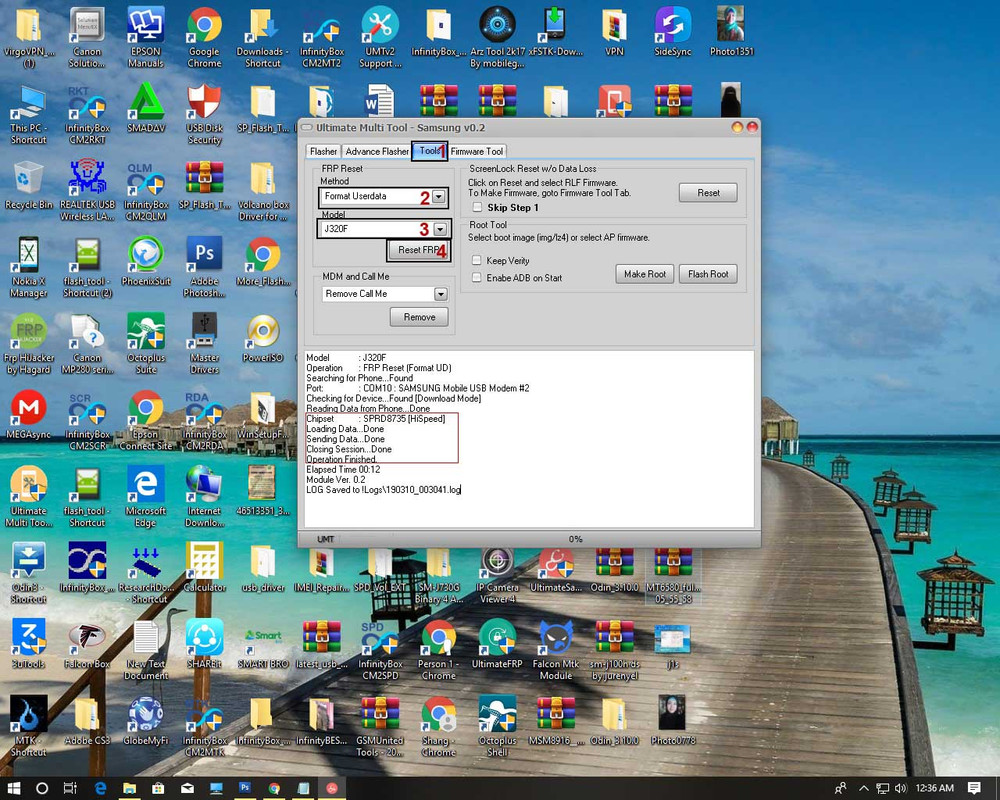Image resolution: width=1000 pixels, height=800 pixels.
Task: Click the 12:36 AM taskbar clock
Action: point(935,789)
